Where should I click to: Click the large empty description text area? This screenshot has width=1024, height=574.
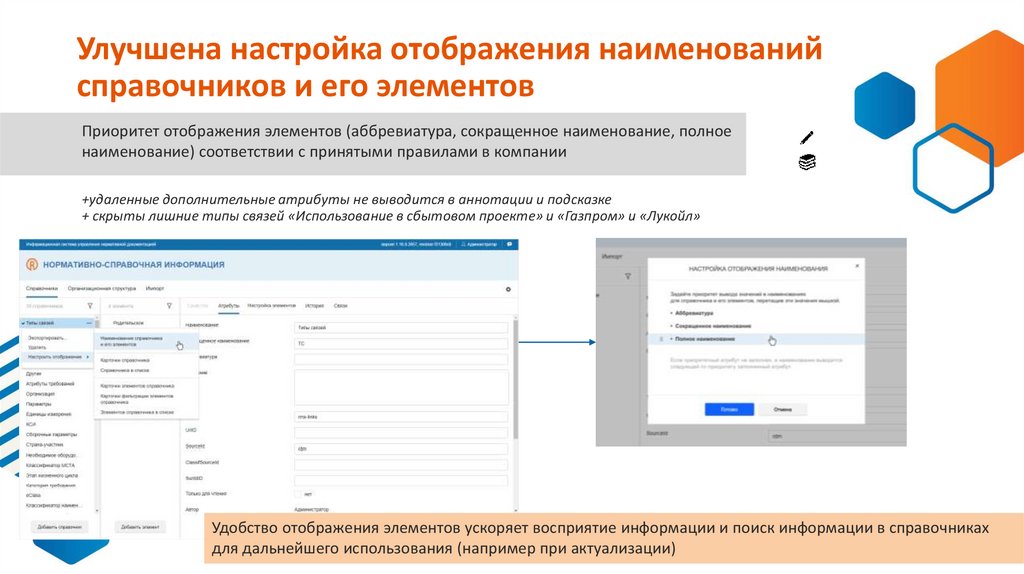click(400, 387)
